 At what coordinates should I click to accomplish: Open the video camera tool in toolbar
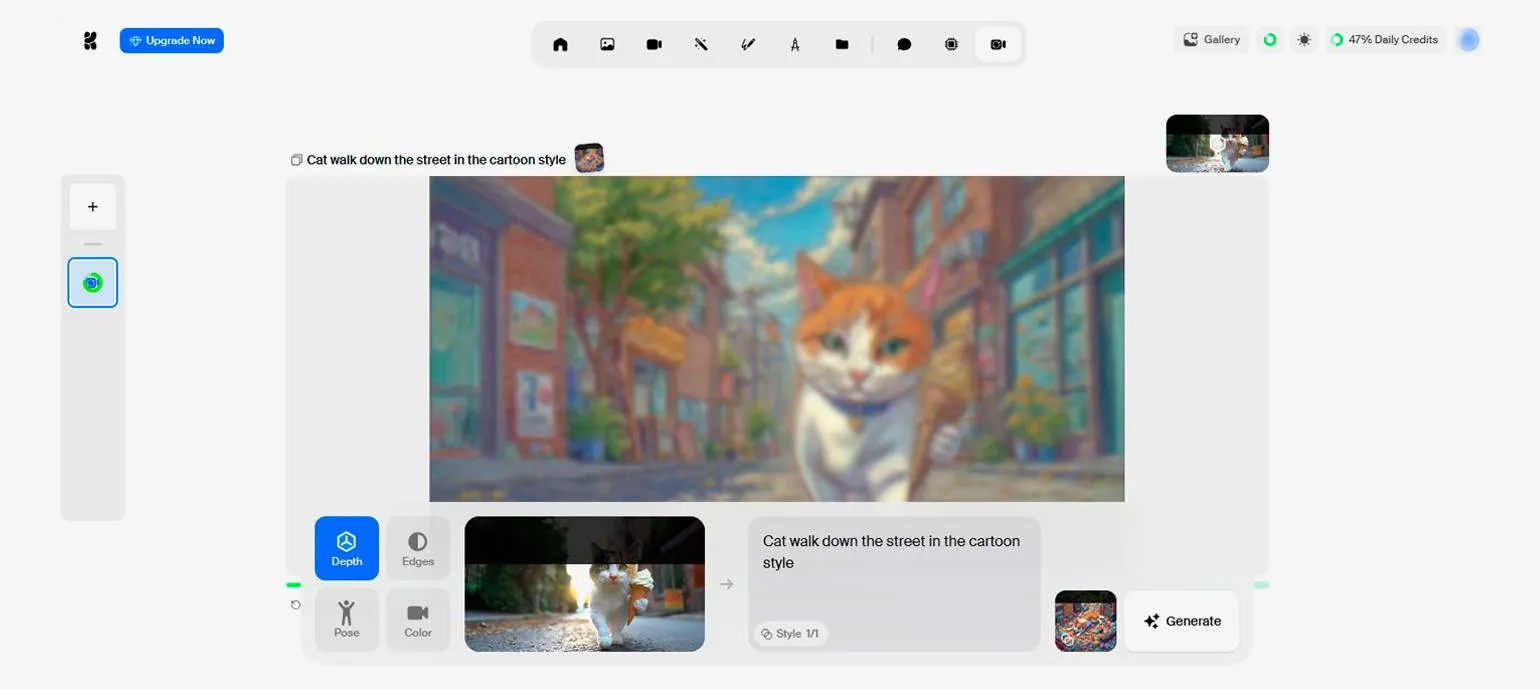tap(654, 45)
